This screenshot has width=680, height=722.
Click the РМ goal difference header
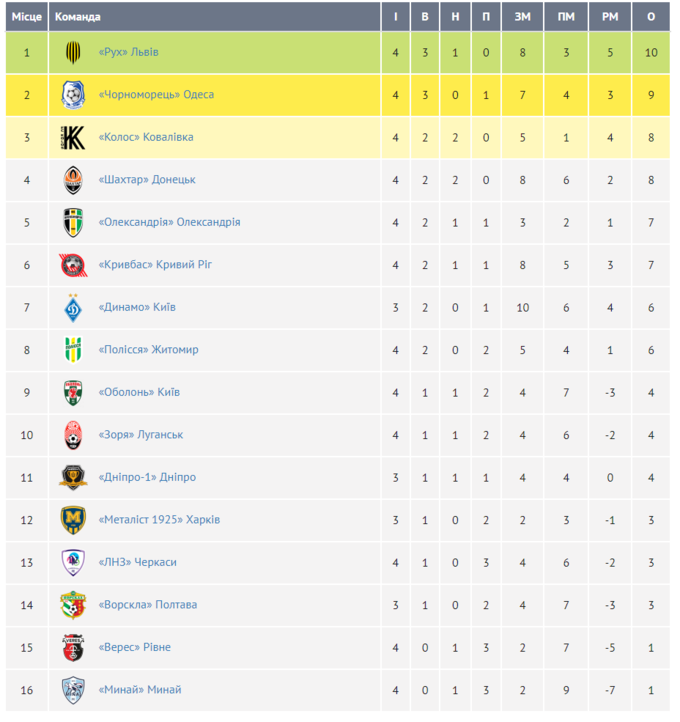(x=610, y=17)
